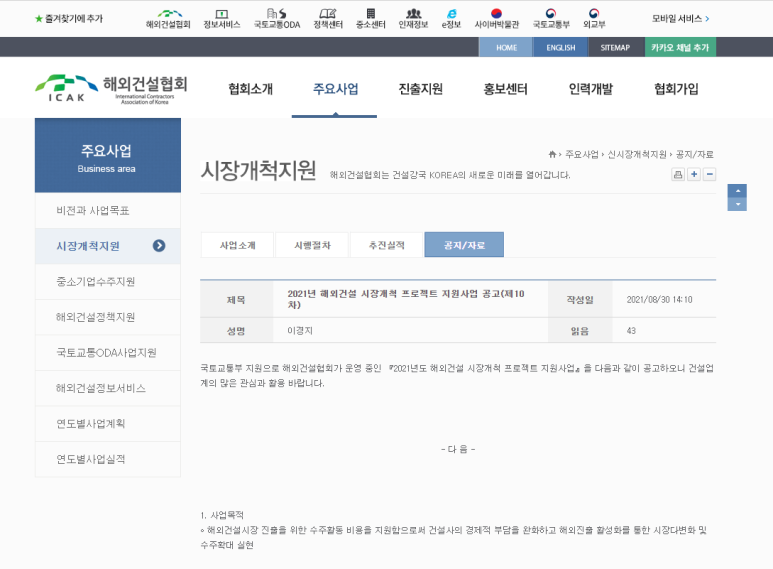The image size is (773, 569).
Task: Open the 협회소개 main menu
Action: [250, 89]
